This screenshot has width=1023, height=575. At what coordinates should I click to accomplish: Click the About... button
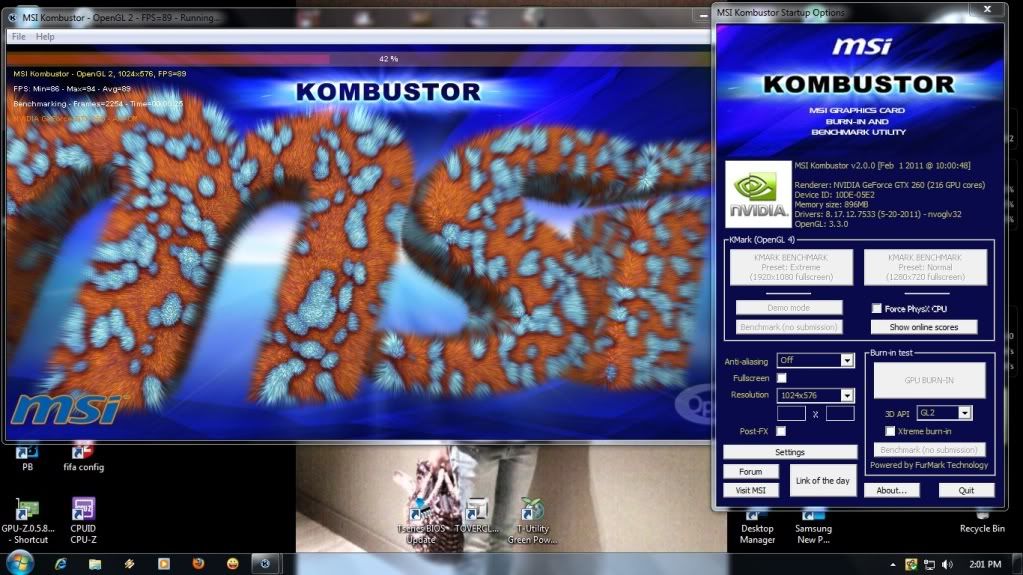[x=891, y=490]
